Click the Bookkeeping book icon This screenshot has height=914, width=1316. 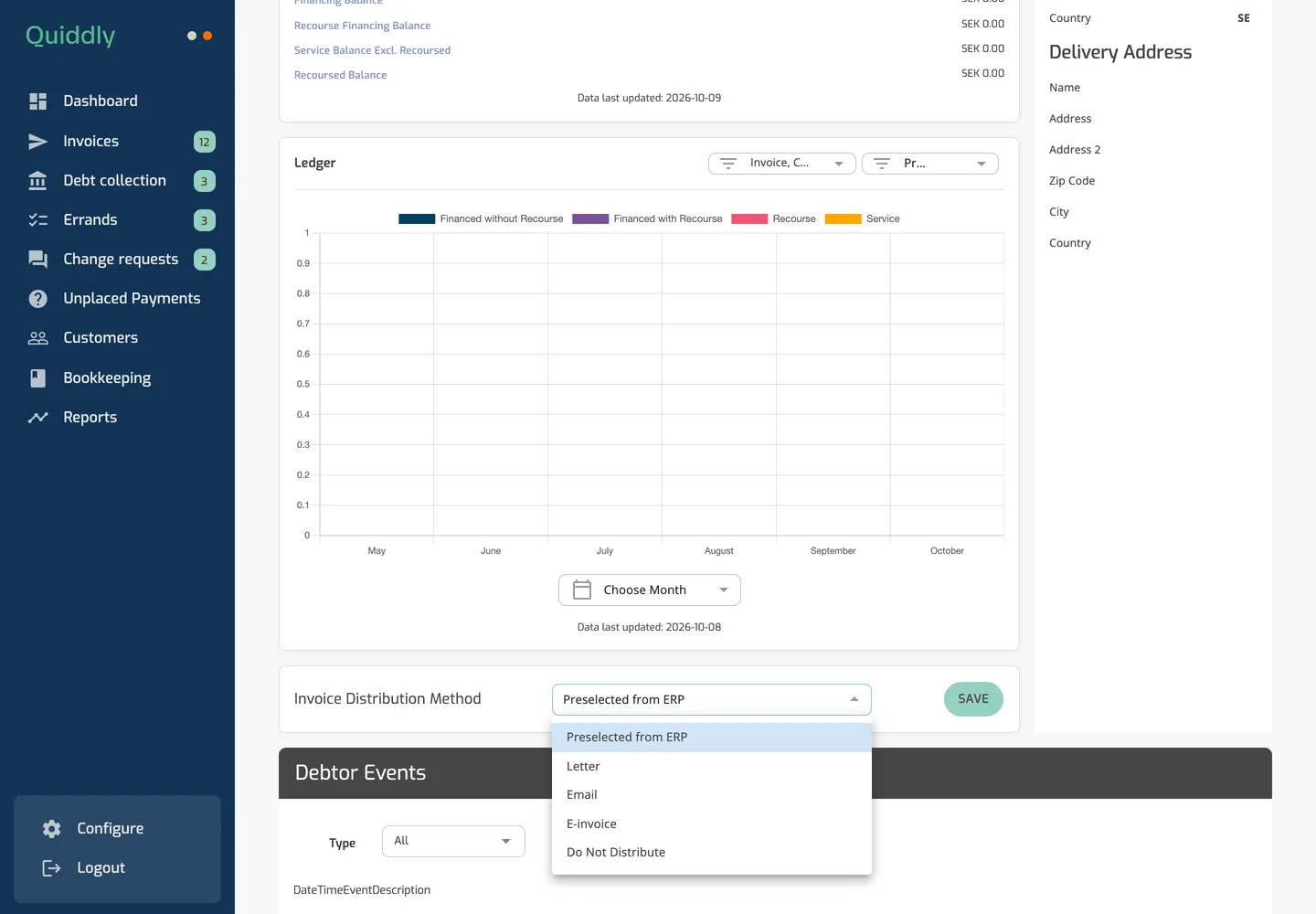click(x=37, y=378)
